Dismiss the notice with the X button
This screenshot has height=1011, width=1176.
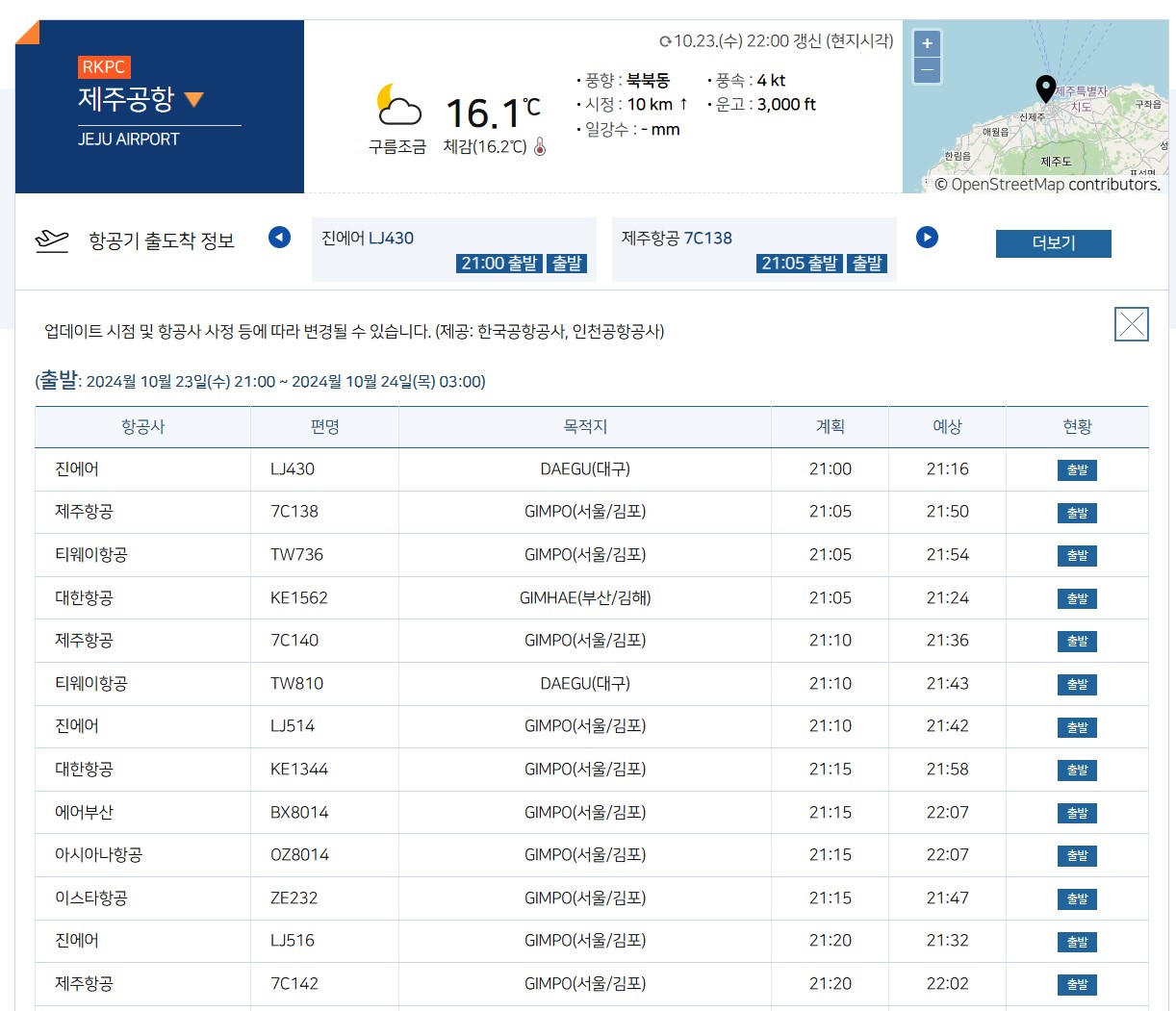coord(1132,324)
